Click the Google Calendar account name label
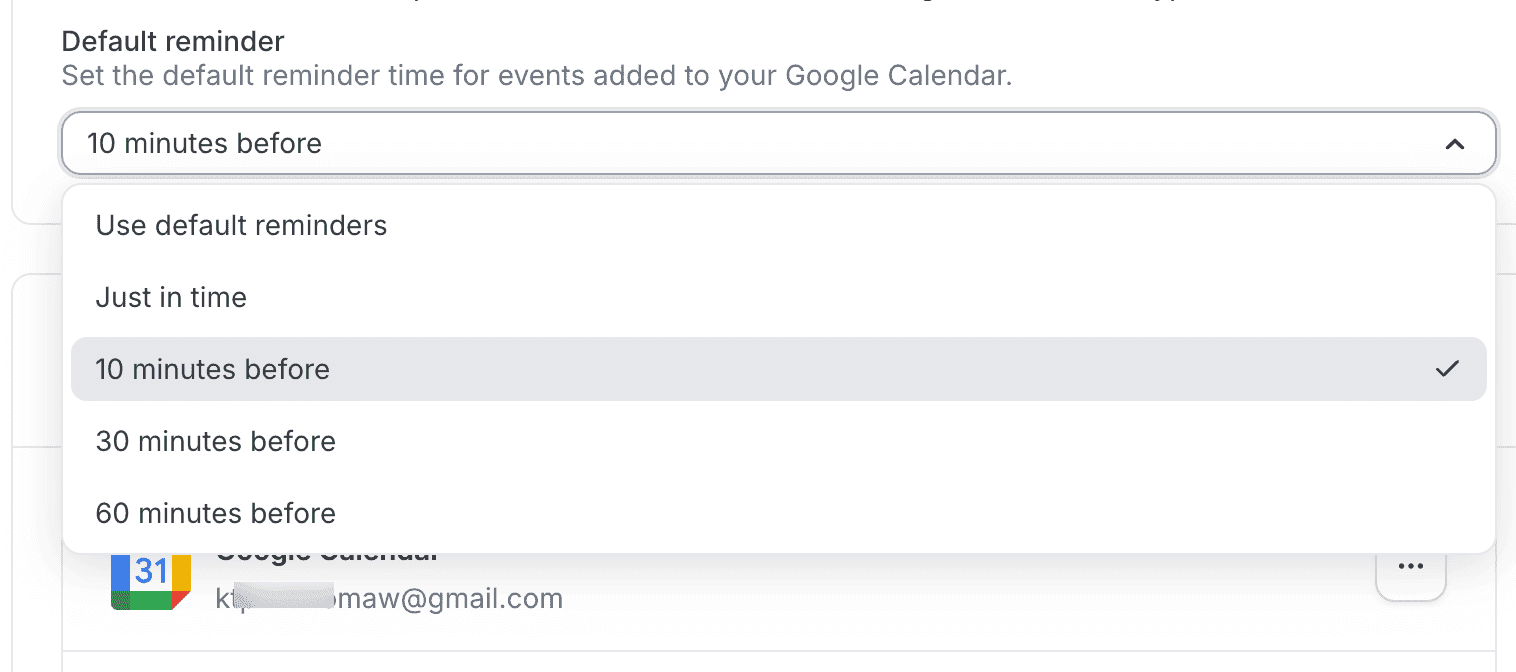1516x672 pixels. (x=325, y=551)
